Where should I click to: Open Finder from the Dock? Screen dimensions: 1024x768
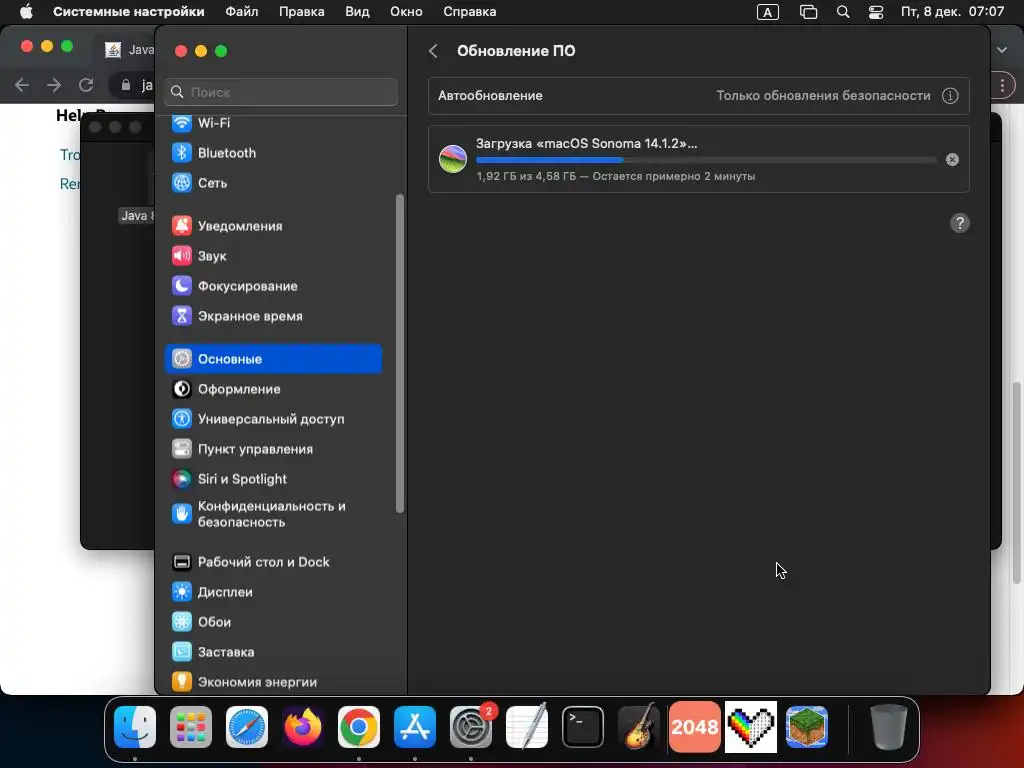coord(135,727)
